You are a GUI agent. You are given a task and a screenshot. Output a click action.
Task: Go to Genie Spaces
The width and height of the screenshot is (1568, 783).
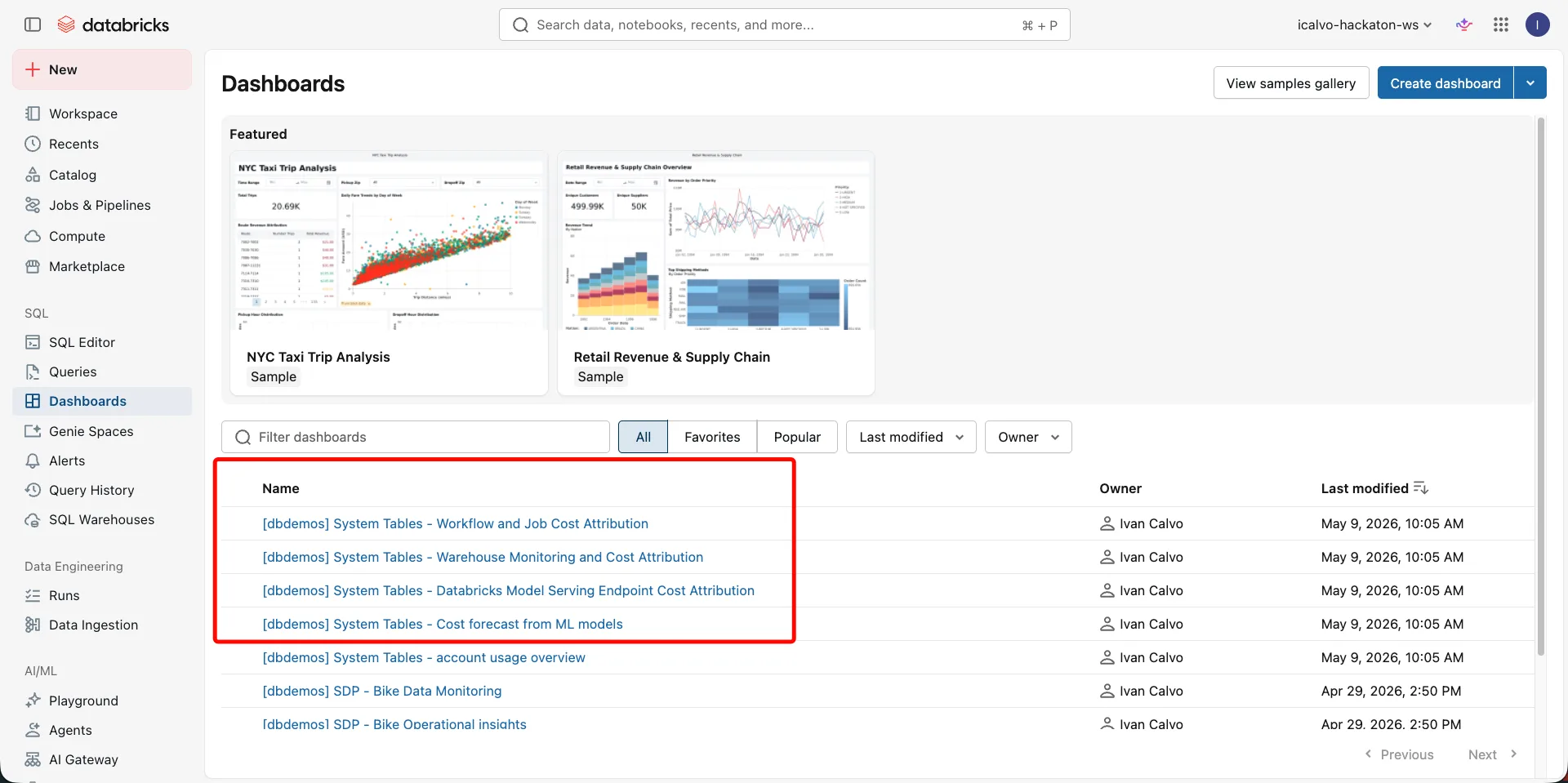102,431
